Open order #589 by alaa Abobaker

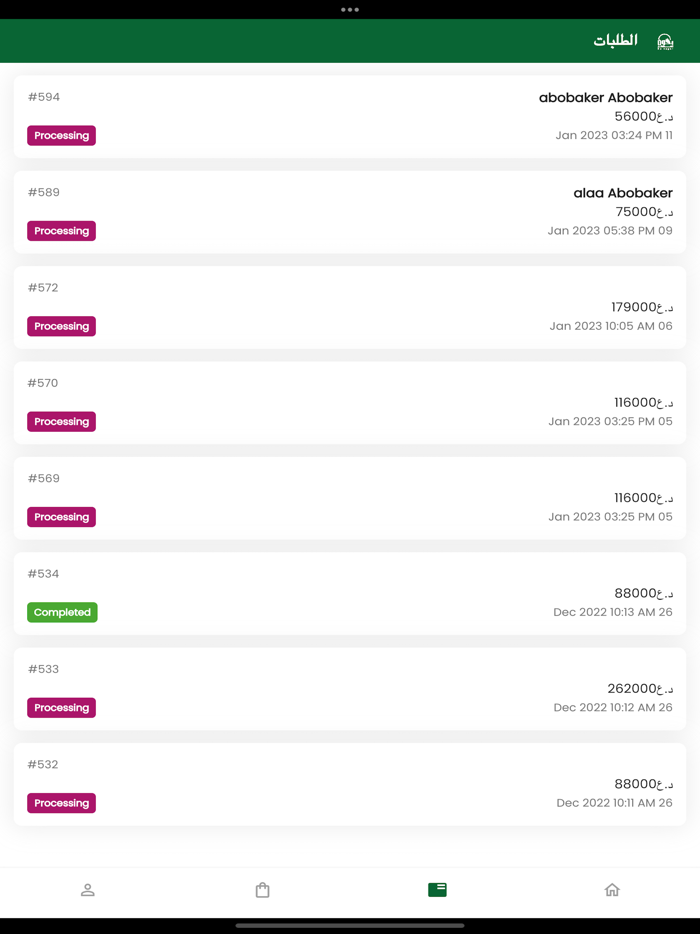pos(350,211)
